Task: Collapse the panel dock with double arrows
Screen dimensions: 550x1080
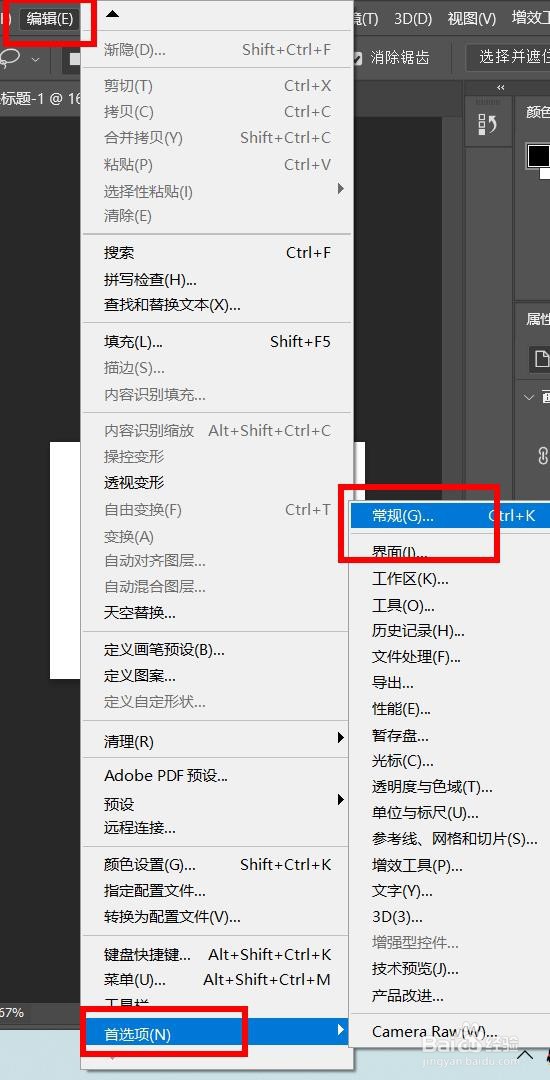Action: tap(500, 87)
